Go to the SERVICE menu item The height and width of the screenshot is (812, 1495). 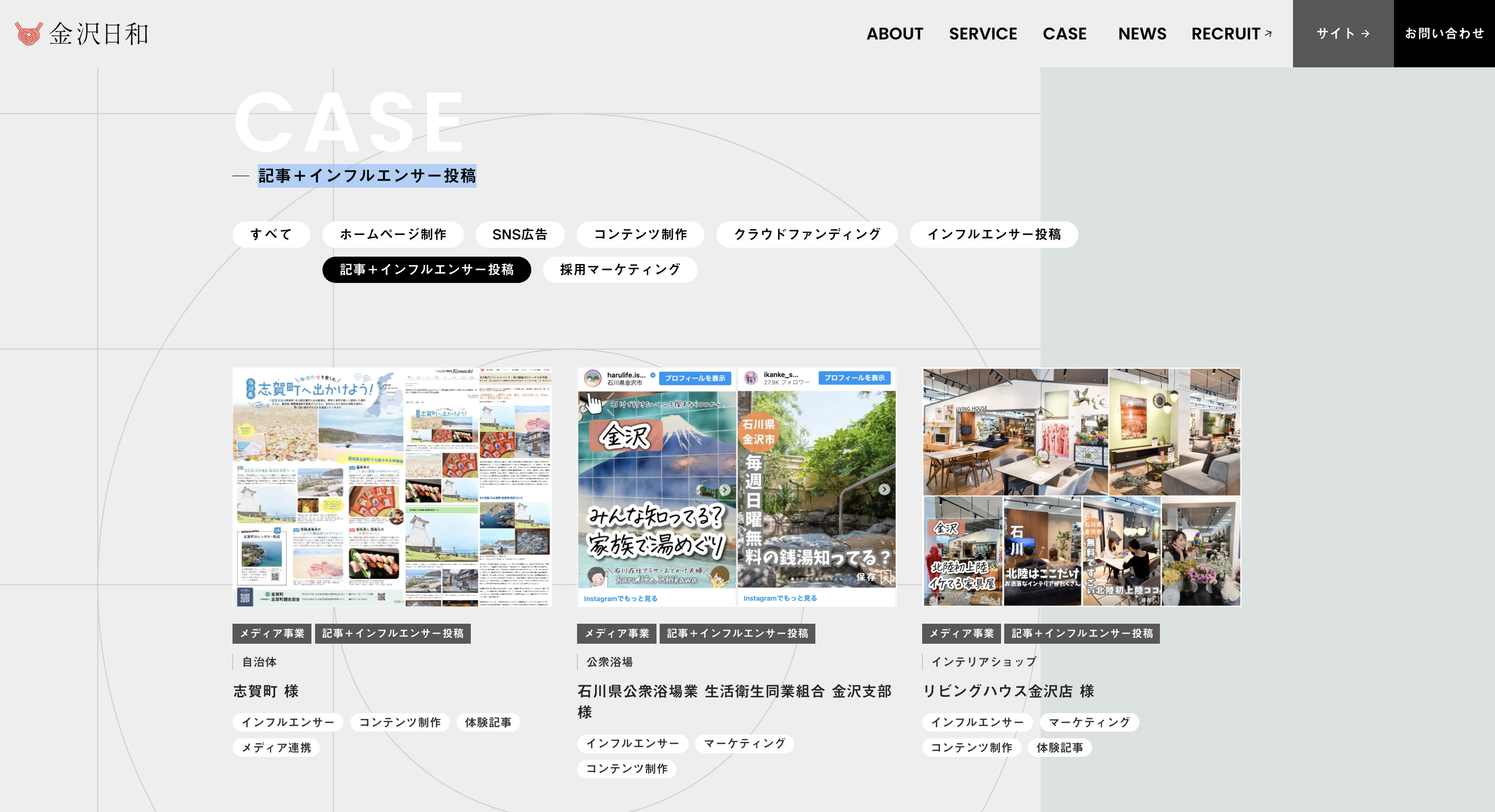[983, 34]
